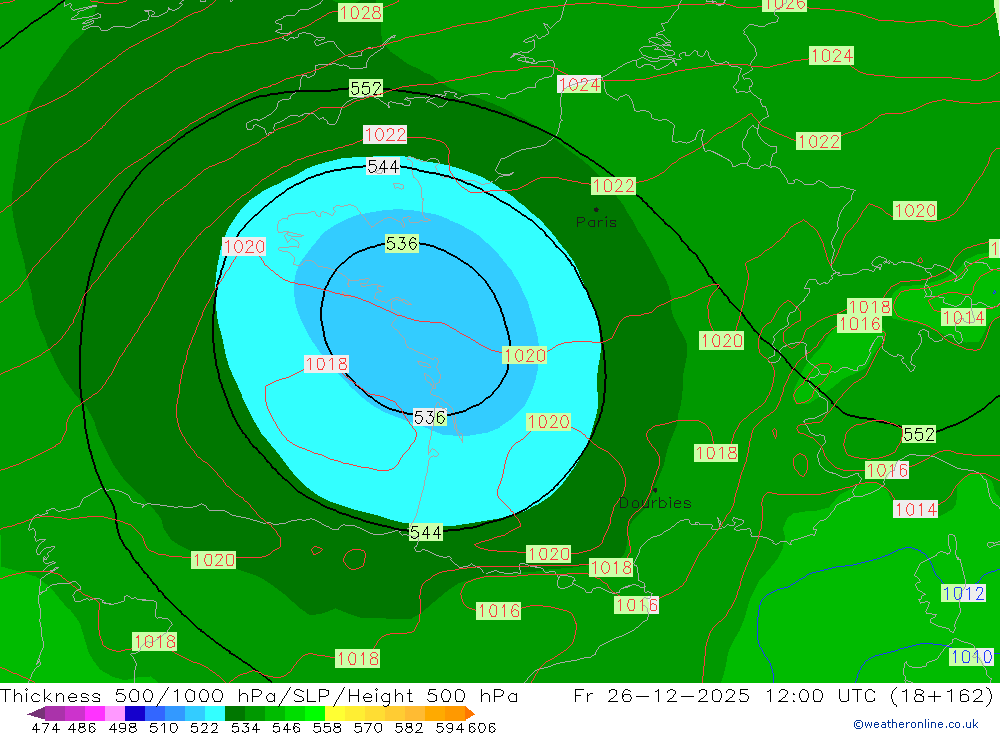Click the 510 legend value
Image resolution: width=1000 pixels, height=733 pixels.
click(x=163, y=728)
